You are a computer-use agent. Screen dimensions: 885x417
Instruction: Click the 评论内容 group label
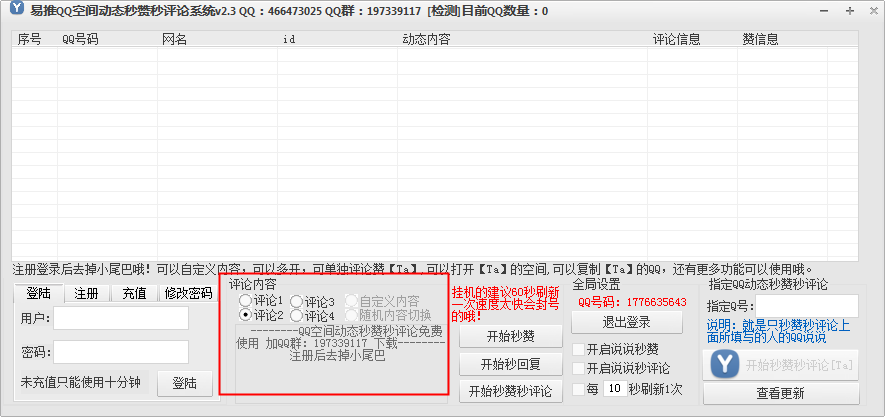coord(252,284)
